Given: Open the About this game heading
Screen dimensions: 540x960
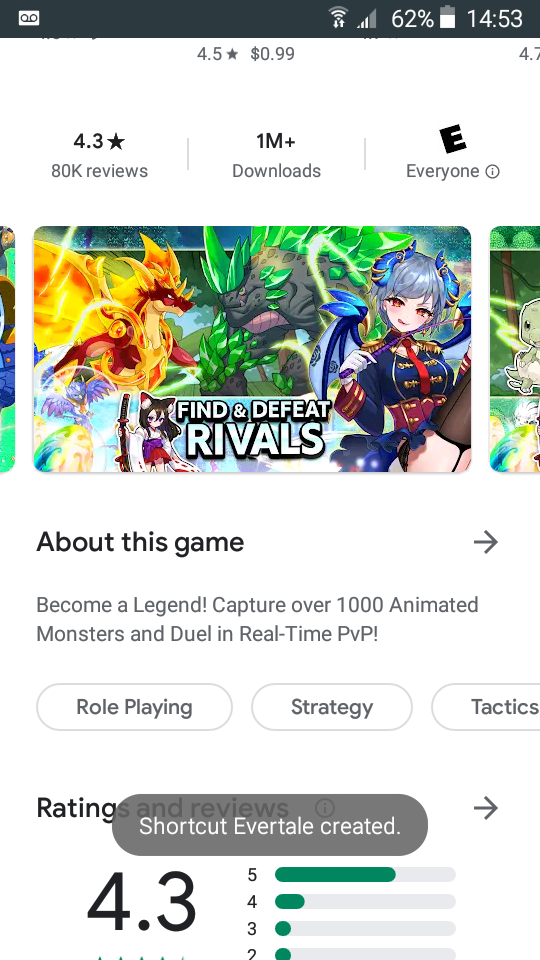Looking at the screenshot, I should point(140,542).
